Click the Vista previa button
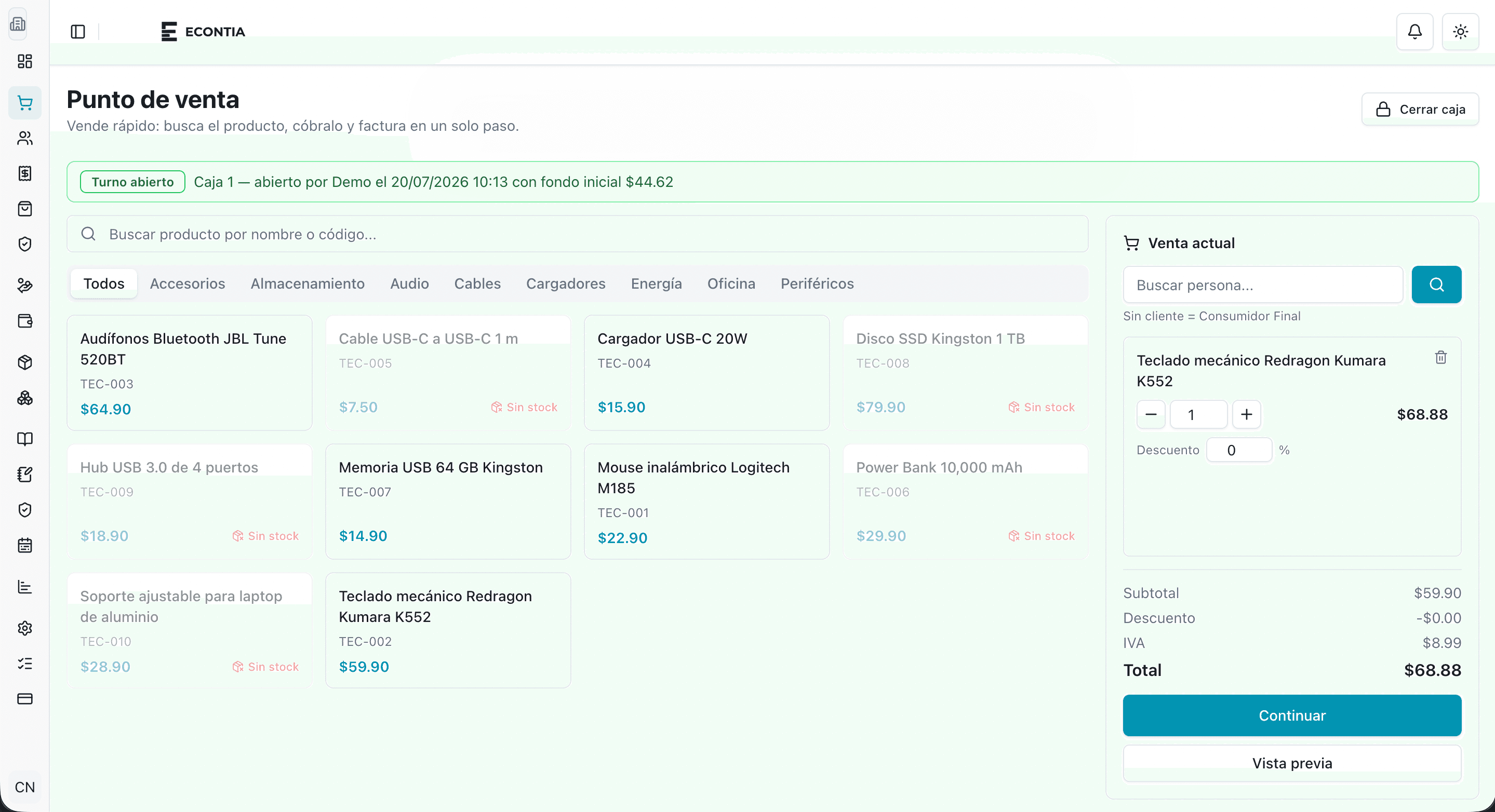 [x=1292, y=763]
